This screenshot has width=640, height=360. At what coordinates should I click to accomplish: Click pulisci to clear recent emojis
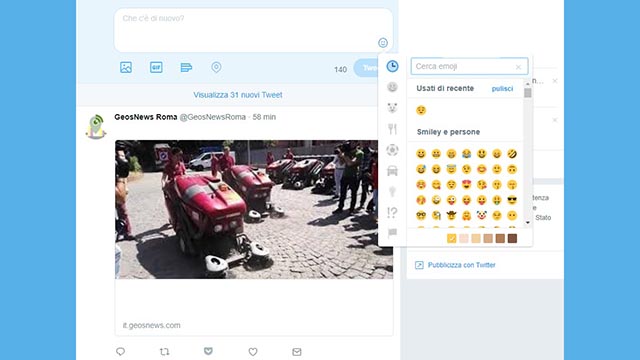click(502, 89)
